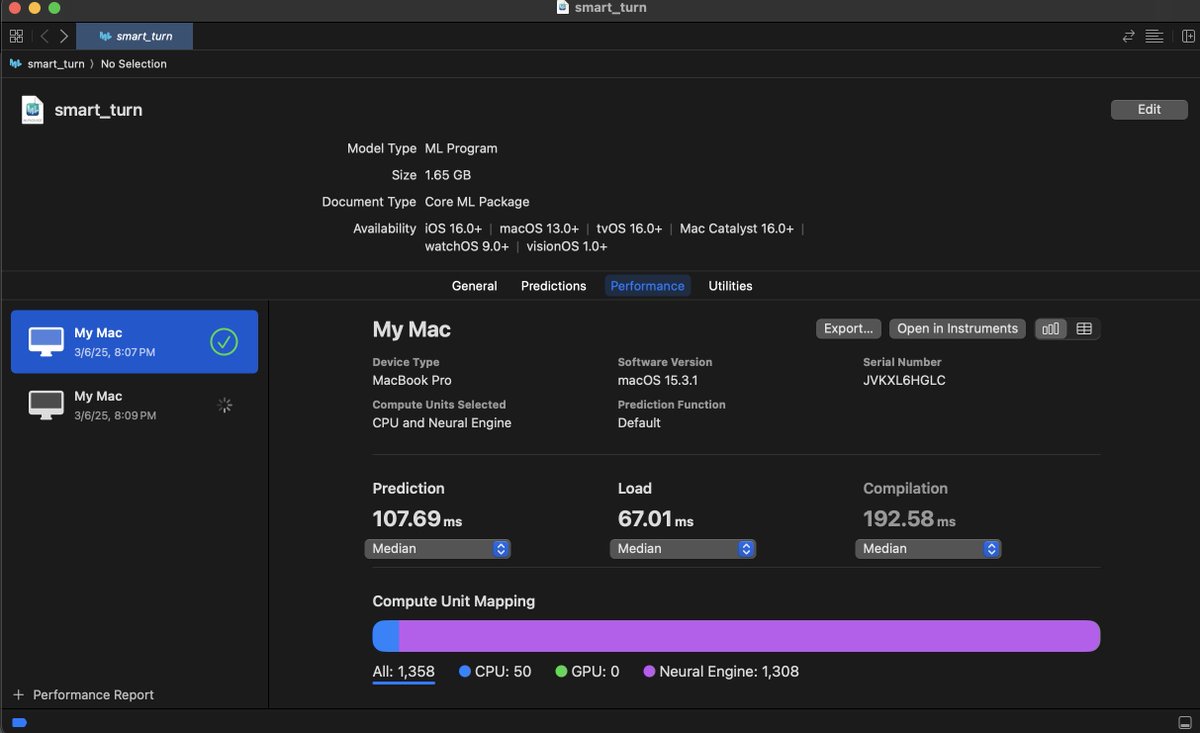
Task: Click the CPU and Neural Engine value
Action: (442, 423)
